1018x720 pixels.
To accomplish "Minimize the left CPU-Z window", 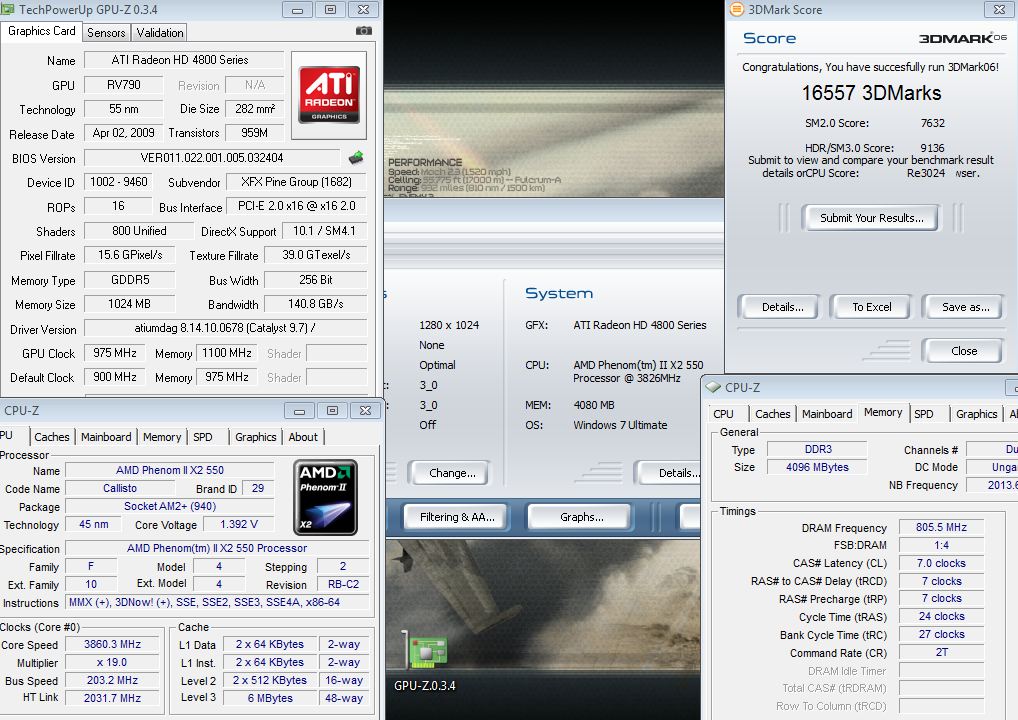I will [x=299, y=411].
